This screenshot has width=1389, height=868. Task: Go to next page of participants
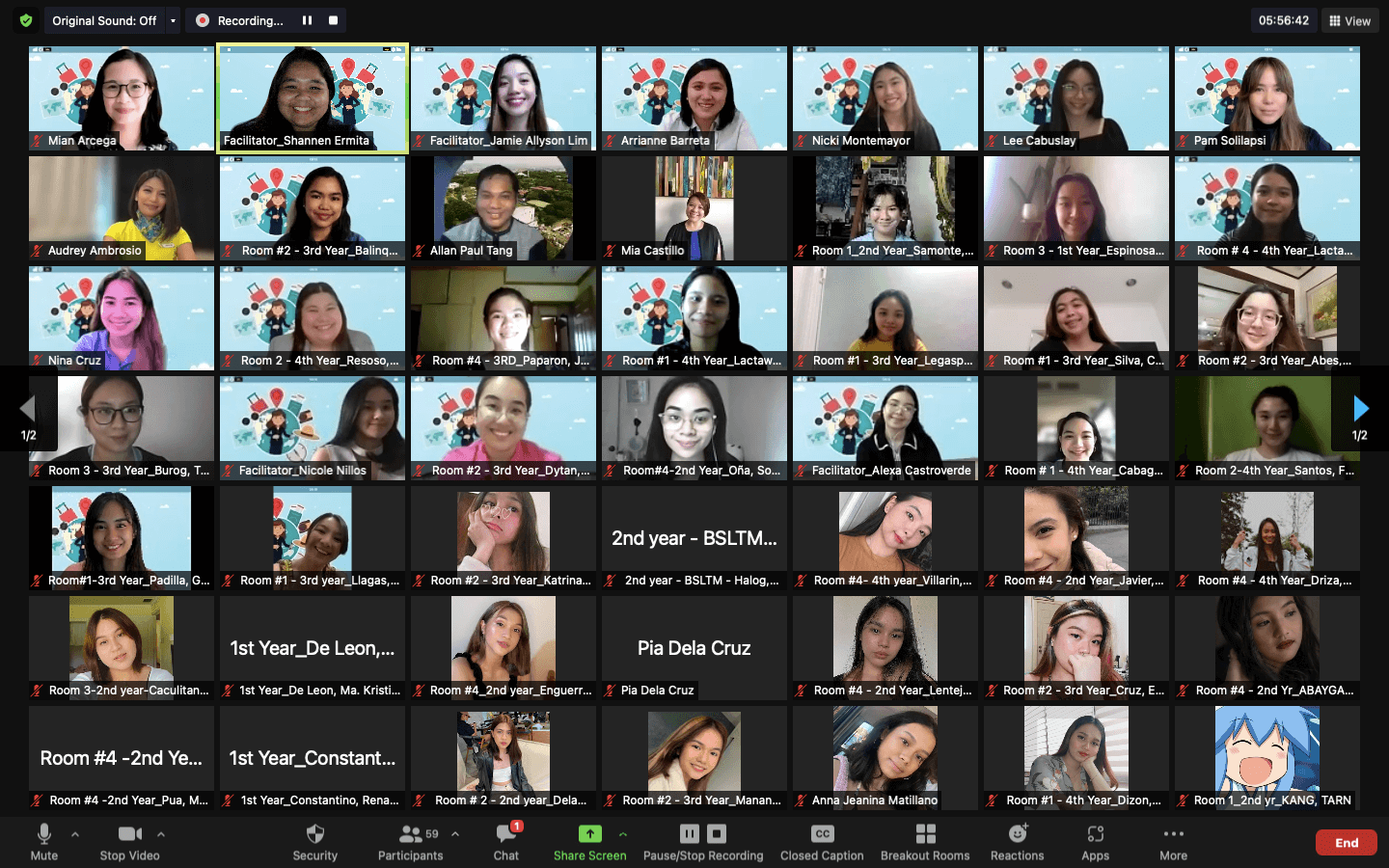pyautogui.click(x=1360, y=409)
